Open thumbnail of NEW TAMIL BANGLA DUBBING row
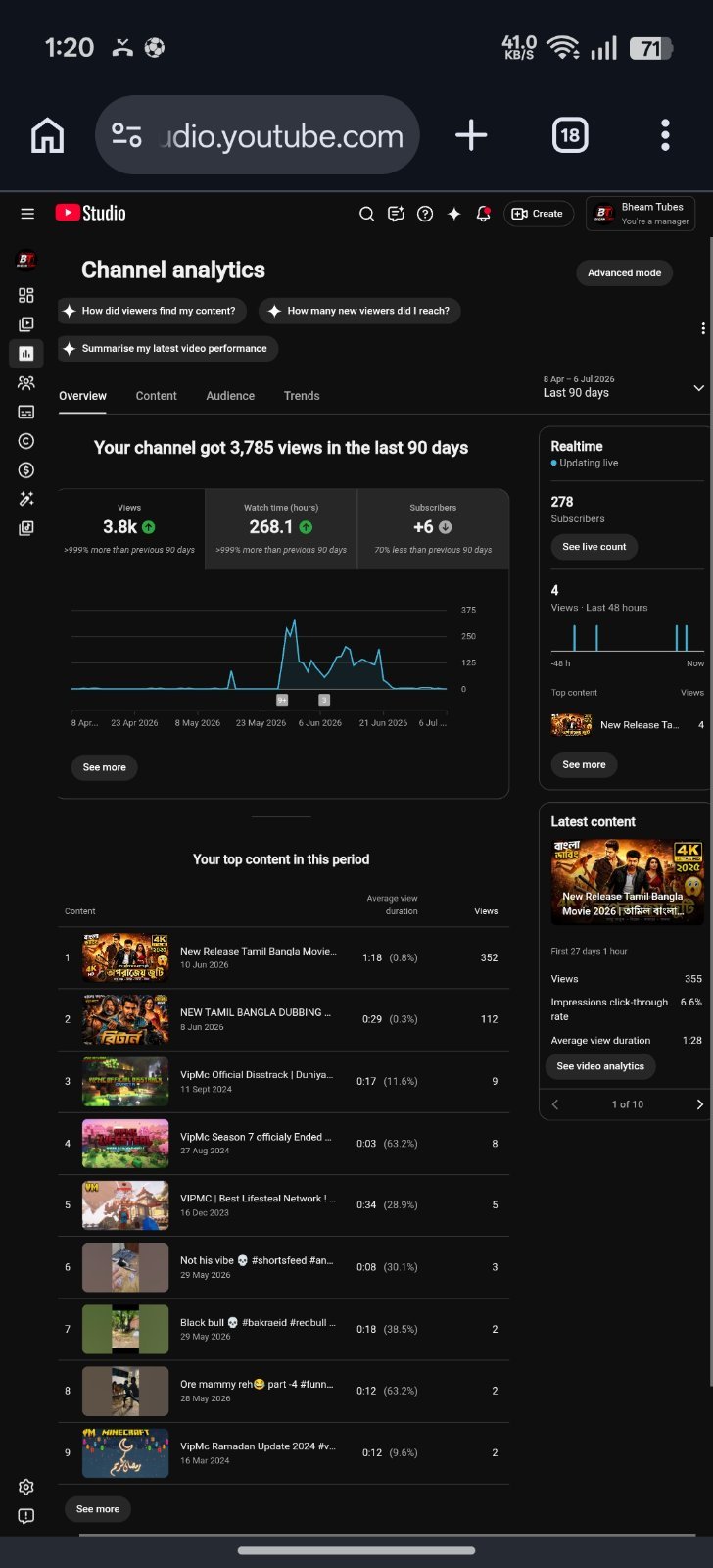713x1568 pixels. 125,1019
